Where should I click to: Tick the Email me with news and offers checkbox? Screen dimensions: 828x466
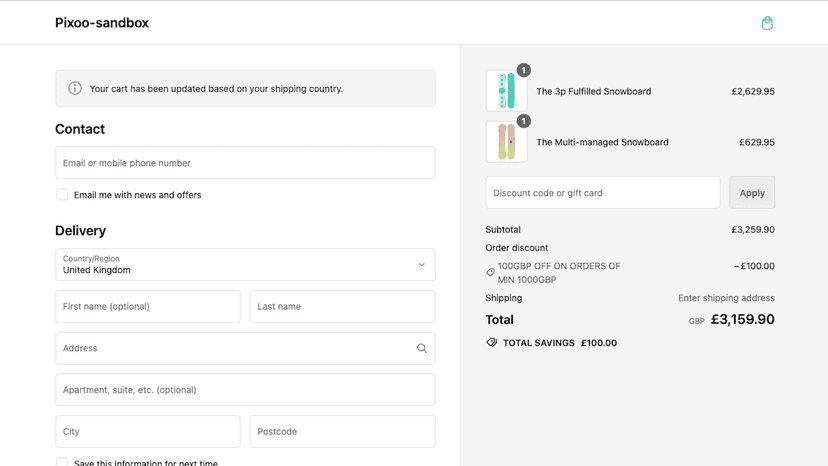click(x=62, y=194)
